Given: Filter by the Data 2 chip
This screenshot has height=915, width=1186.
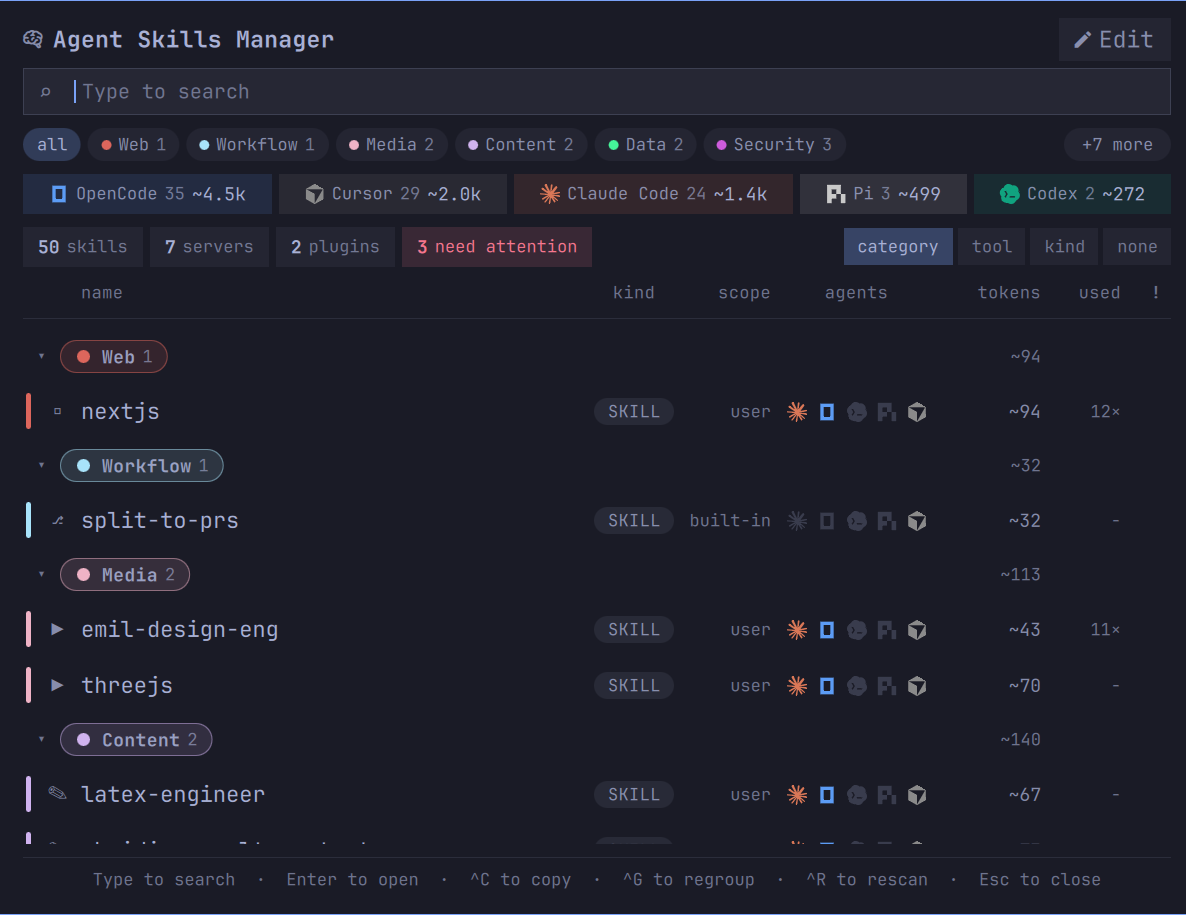Looking at the screenshot, I should tap(645, 144).
